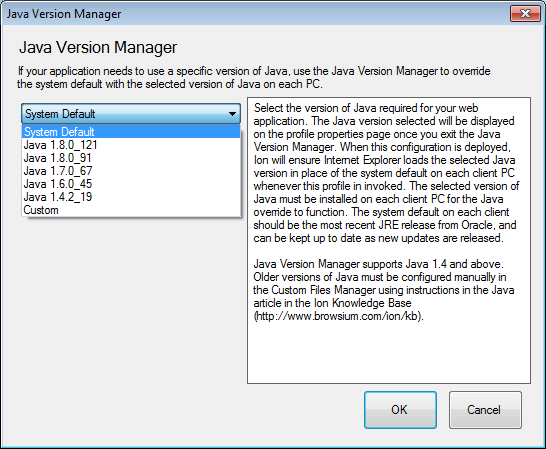Click the System Default combo box field
This screenshot has height=449, width=546.
point(131,114)
